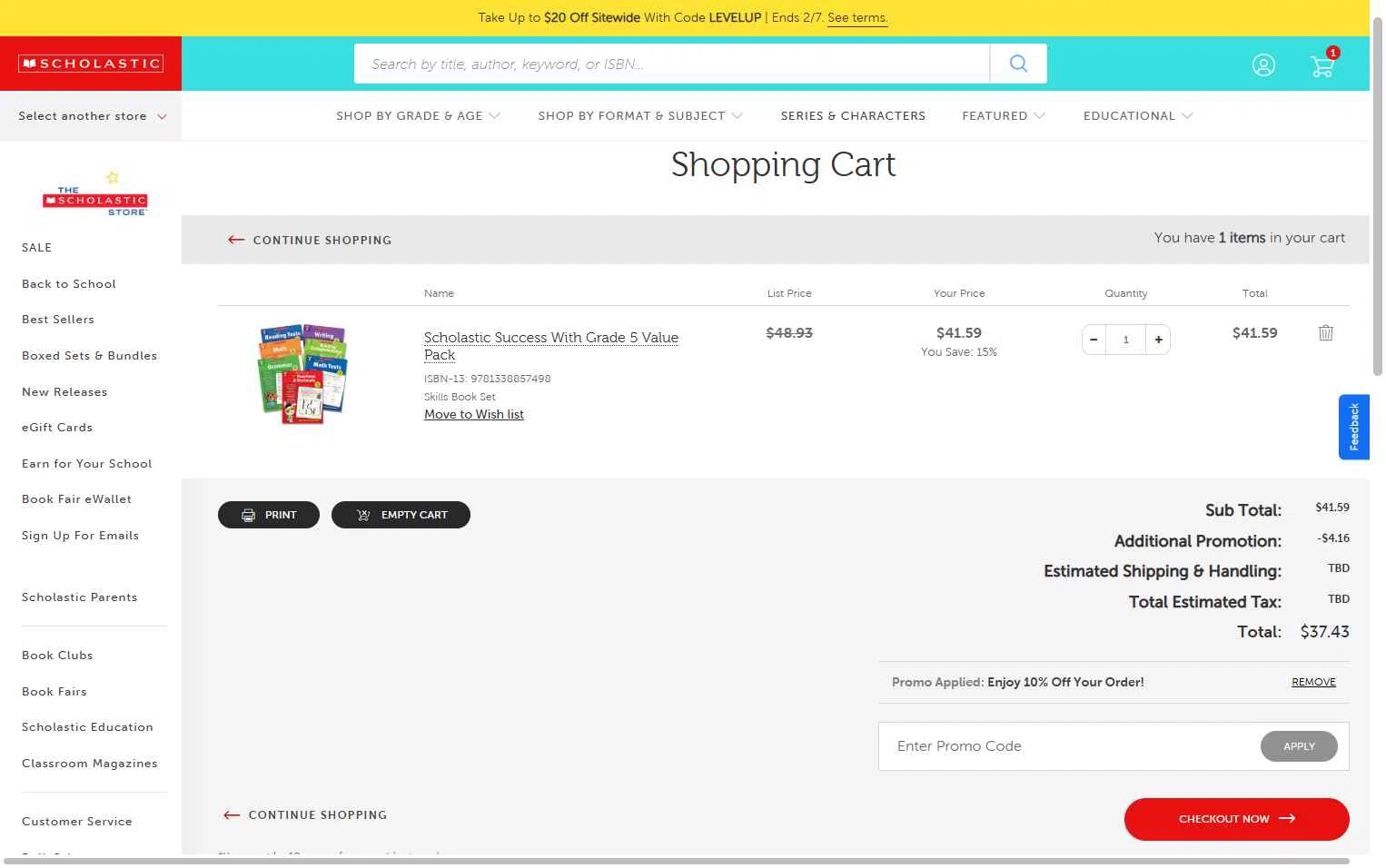Image resolution: width=1386 pixels, height=868 pixels.
Task: Open Scholastic Education link
Action: point(88,727)
